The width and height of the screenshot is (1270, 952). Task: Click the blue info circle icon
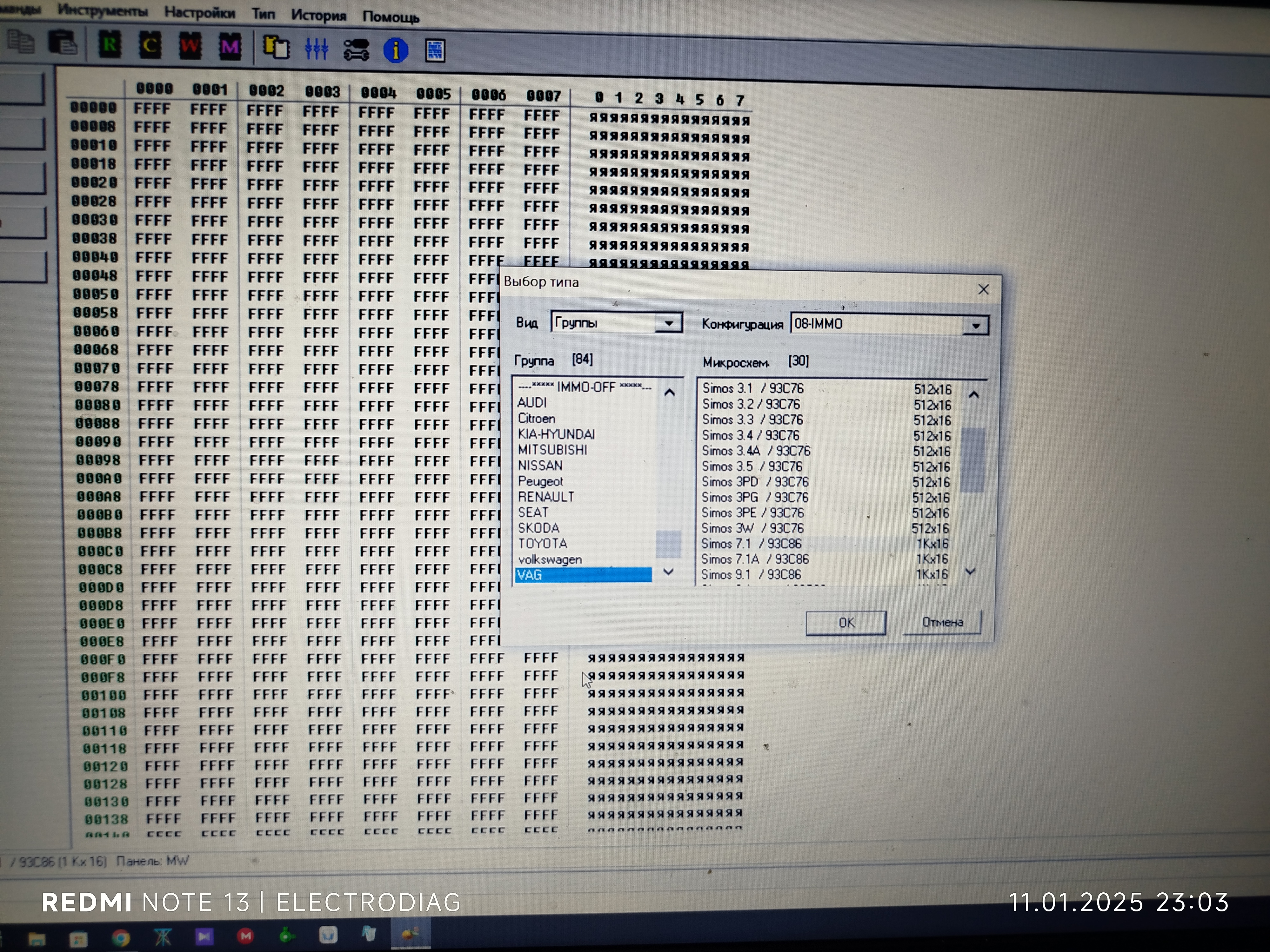coord(396,50)
